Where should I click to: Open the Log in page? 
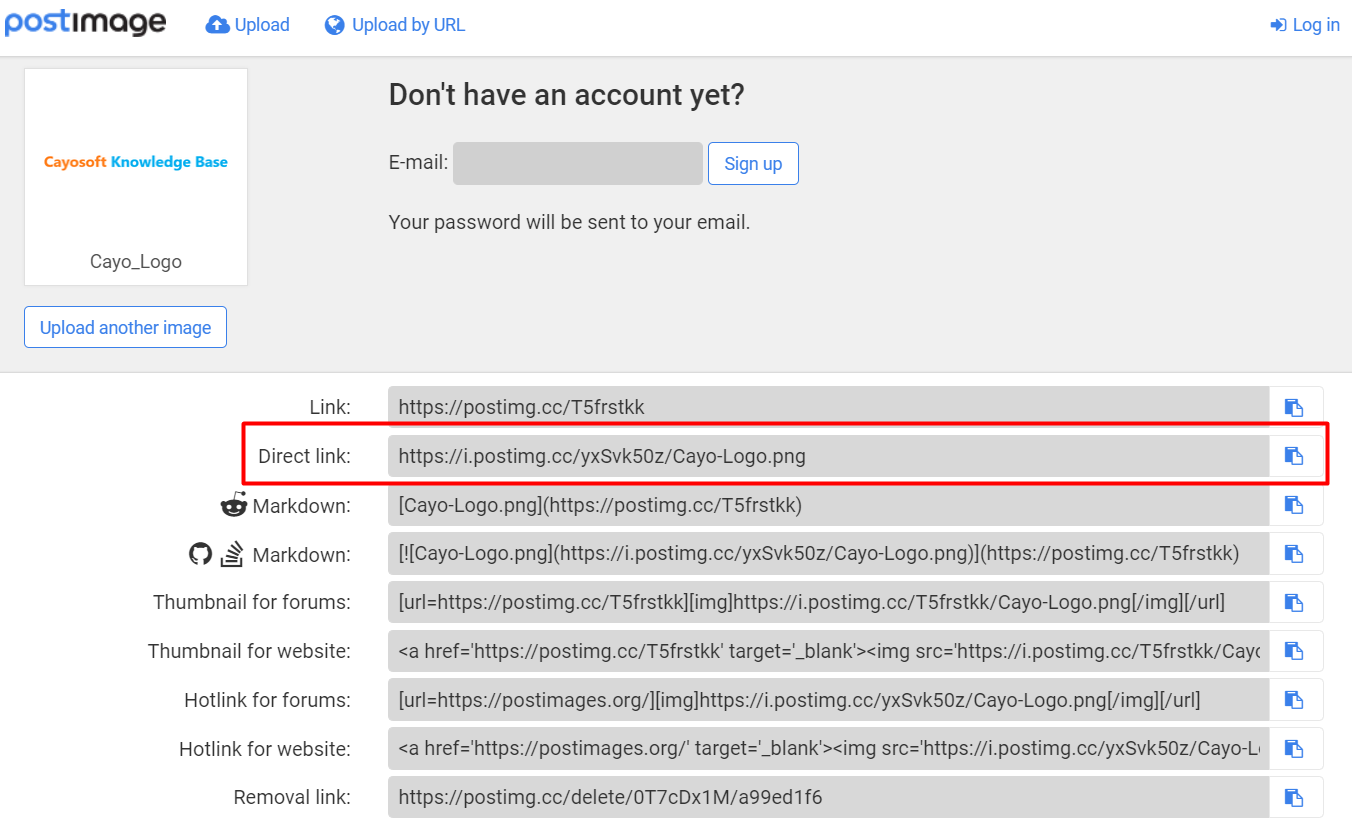1305,25
